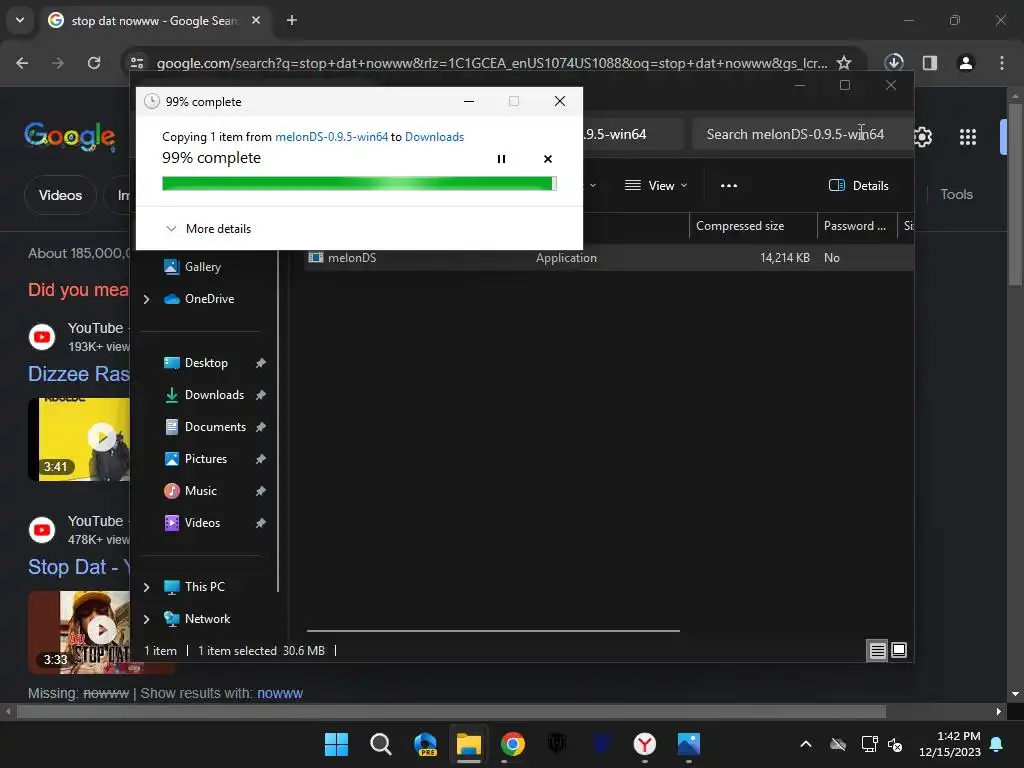1024x768 pixels.
Task: Unpin Downloads using its pin icon
Action: (x=261, y=395)
